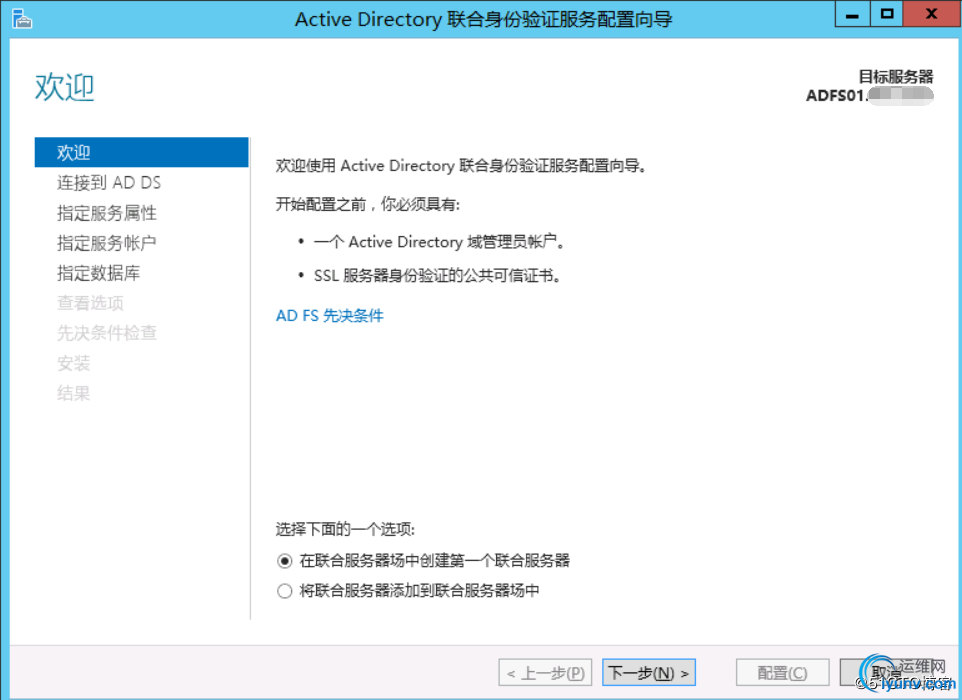The height and width of the screenshot is (700, 962).
Task: Click the text 开始配置之前，你必须具有:
Action: click(x=367, y=204)
